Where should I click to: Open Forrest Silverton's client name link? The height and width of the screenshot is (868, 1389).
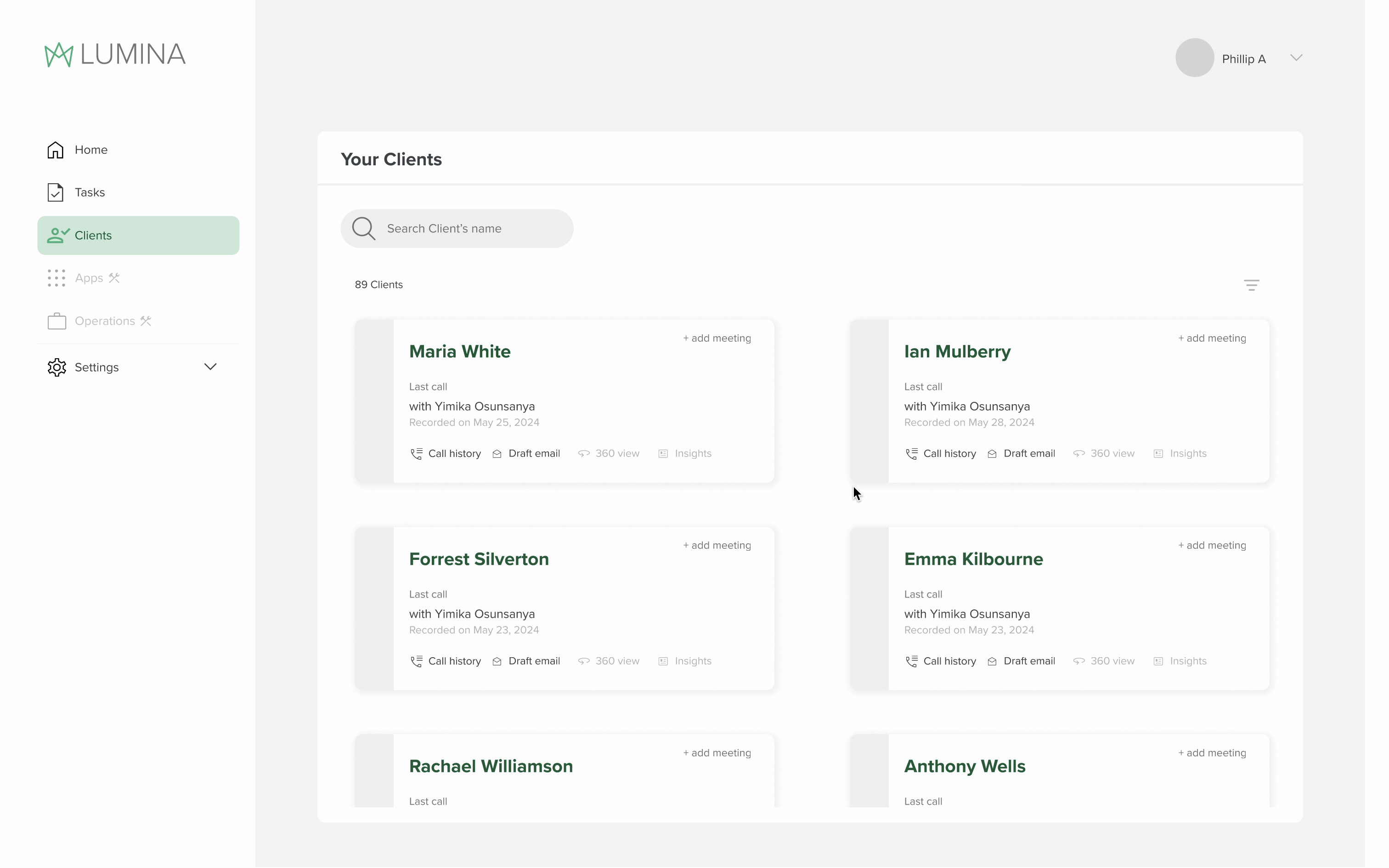479,559
